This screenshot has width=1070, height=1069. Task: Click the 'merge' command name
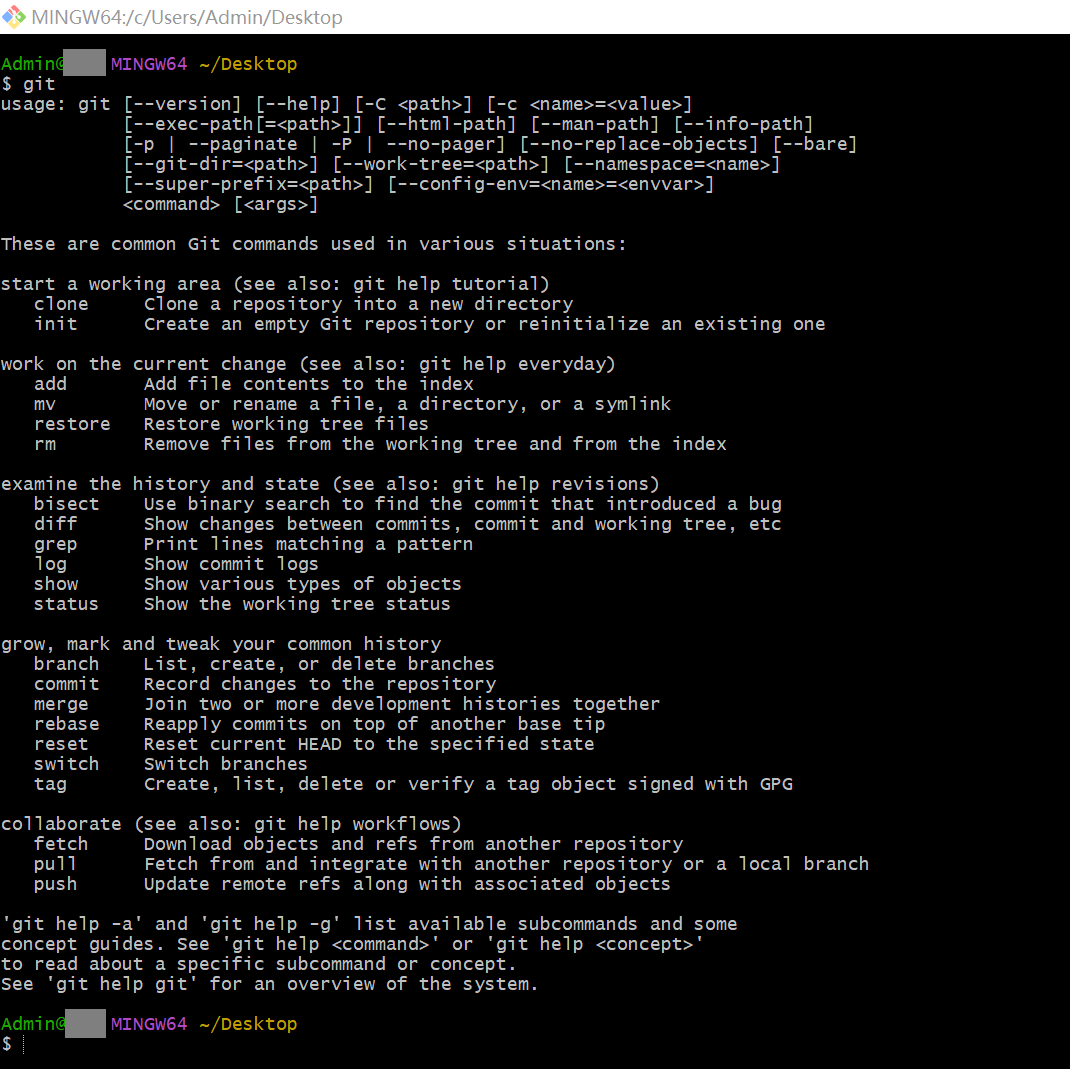(61, 704)
